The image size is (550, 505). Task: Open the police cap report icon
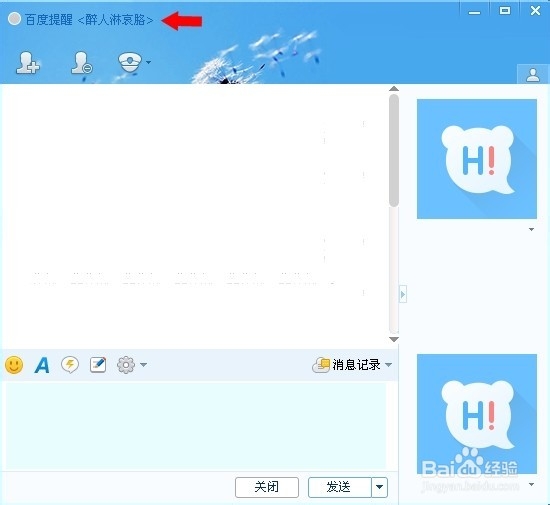129,63
